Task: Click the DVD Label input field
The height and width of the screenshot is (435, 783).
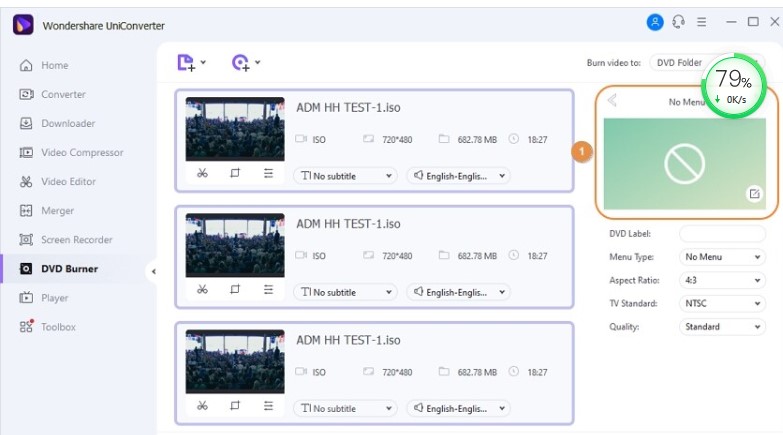Action: point(722,234)
